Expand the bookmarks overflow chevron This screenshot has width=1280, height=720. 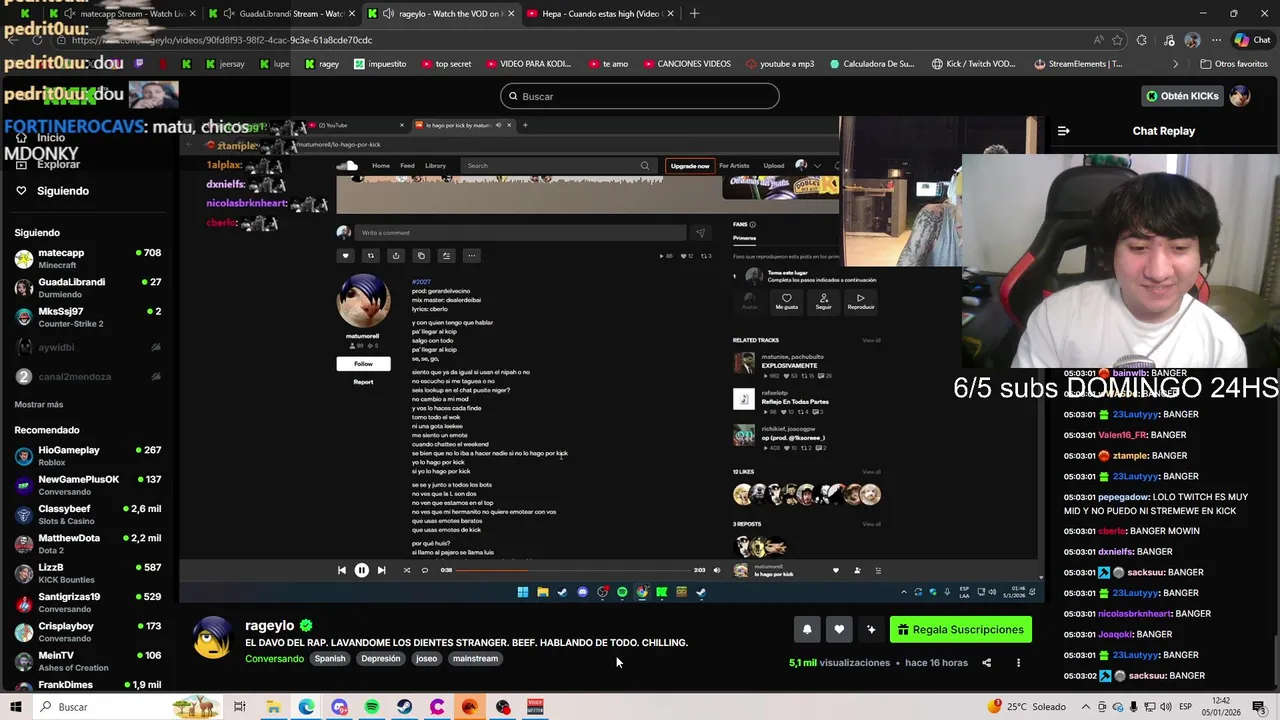[1176, 64]
